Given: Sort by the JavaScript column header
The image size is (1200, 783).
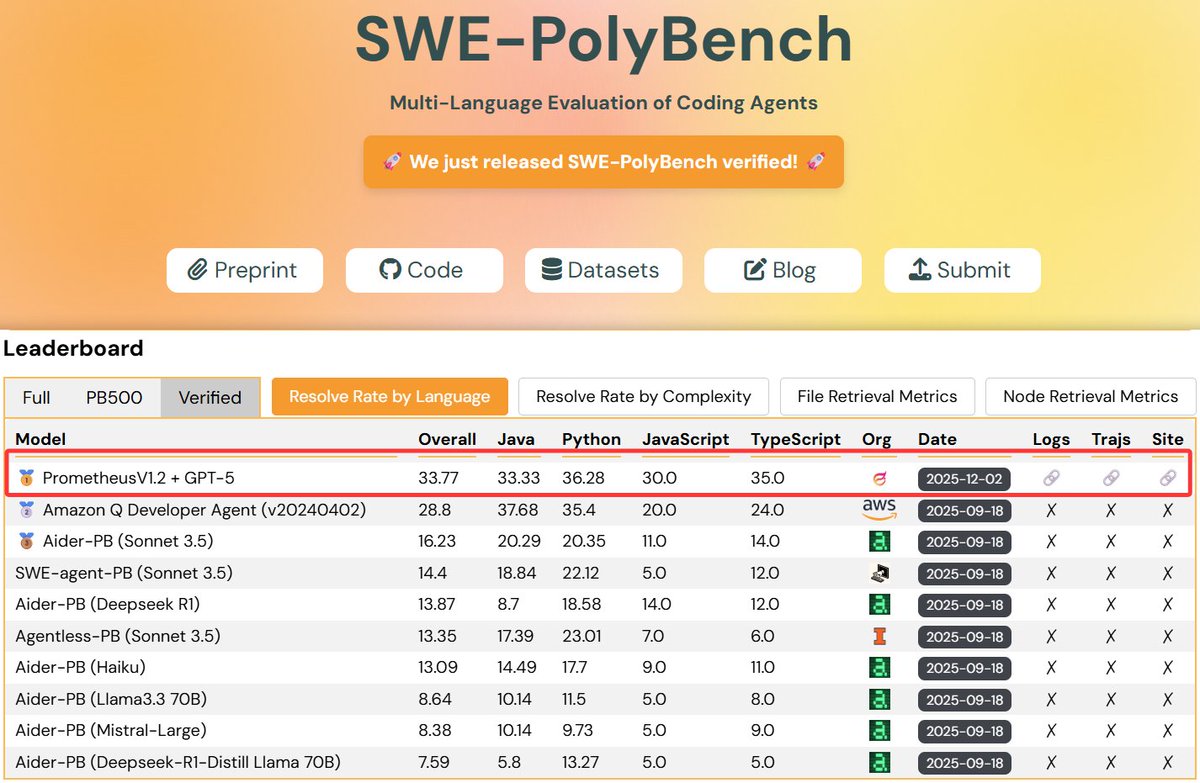Looking at the screenshot, I should [x=686, y=439].
